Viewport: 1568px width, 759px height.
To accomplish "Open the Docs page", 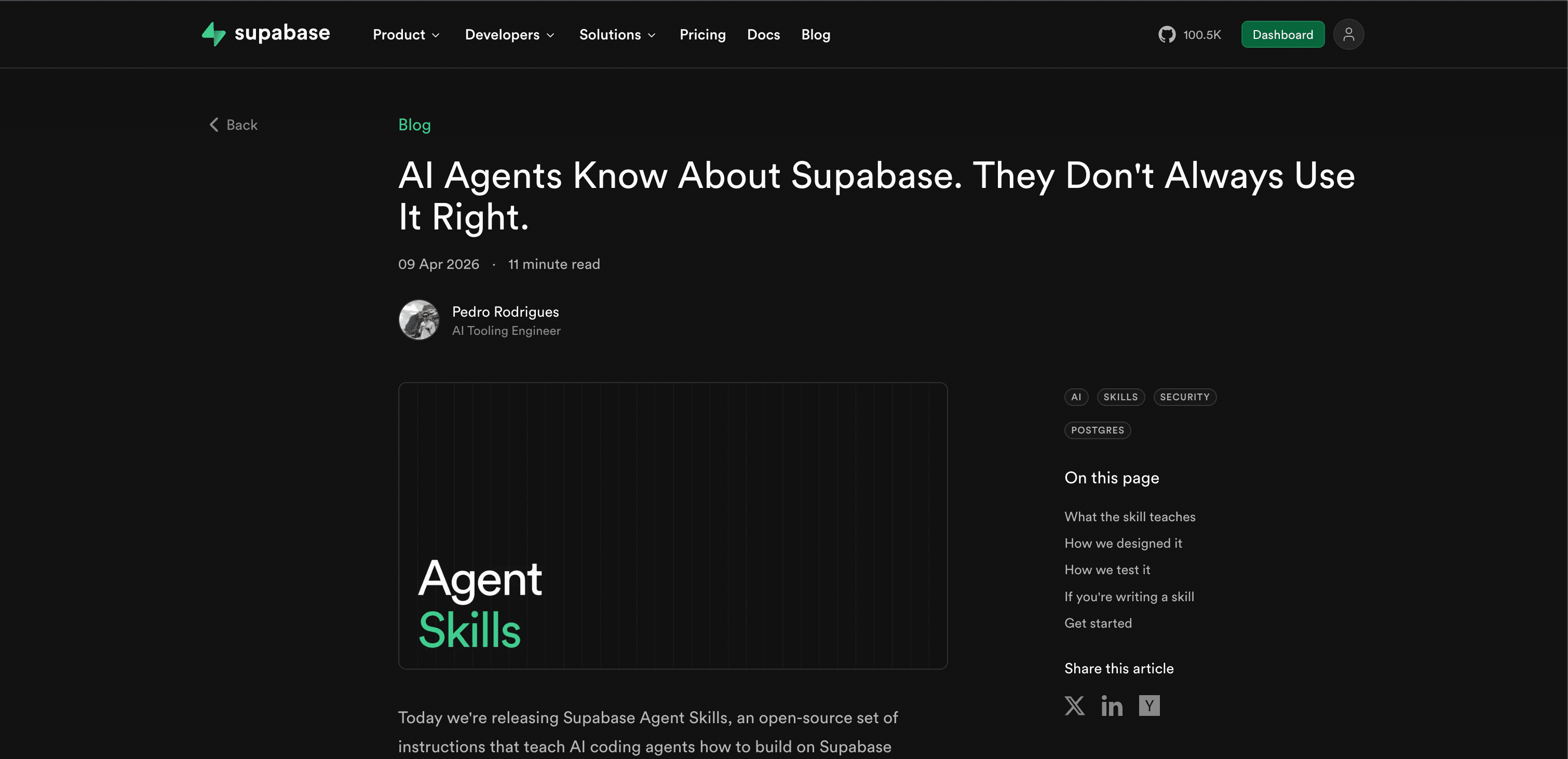I will point(763,35).
